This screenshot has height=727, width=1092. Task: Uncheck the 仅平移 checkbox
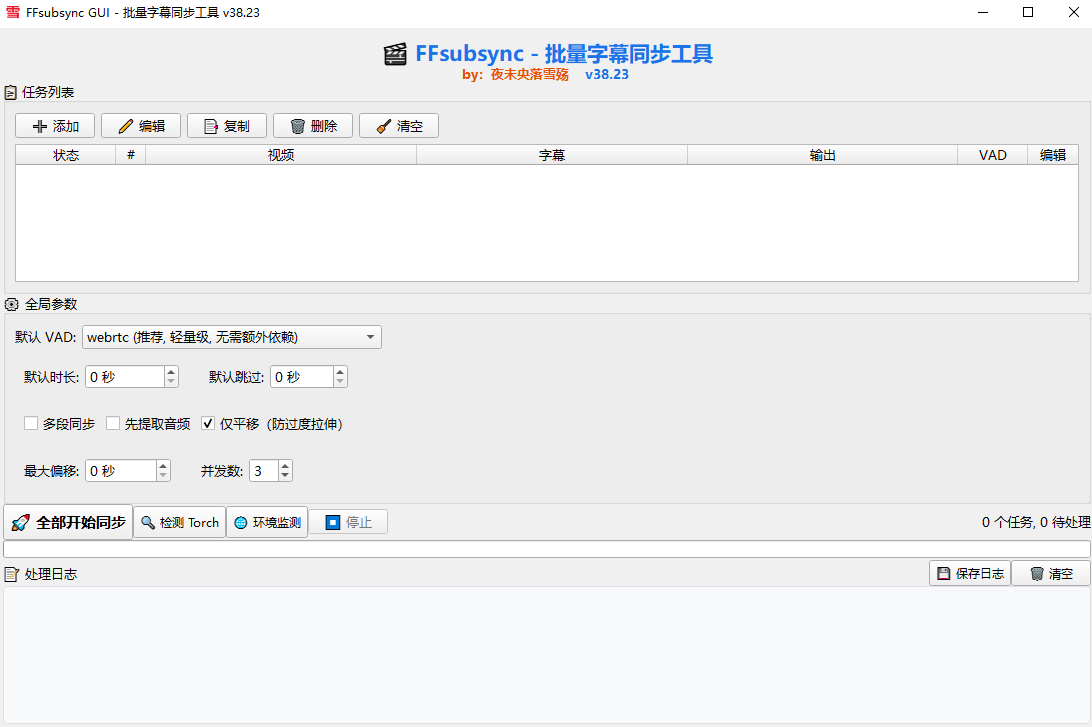click(x=208, y=423)
